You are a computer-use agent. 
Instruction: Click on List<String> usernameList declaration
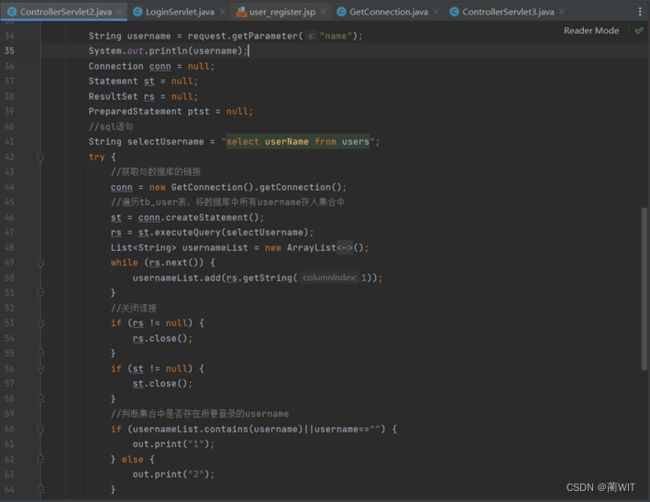click(x=239, y=247)
